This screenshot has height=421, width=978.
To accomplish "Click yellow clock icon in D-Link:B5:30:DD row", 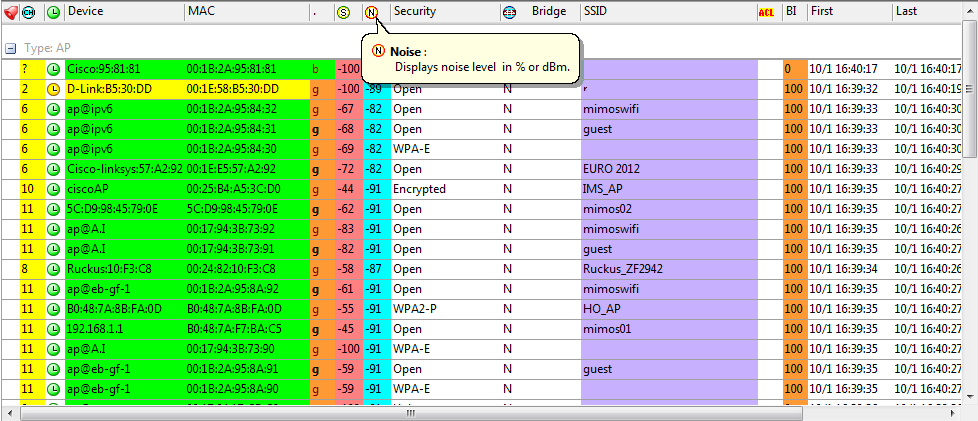I will coord(54,89).
